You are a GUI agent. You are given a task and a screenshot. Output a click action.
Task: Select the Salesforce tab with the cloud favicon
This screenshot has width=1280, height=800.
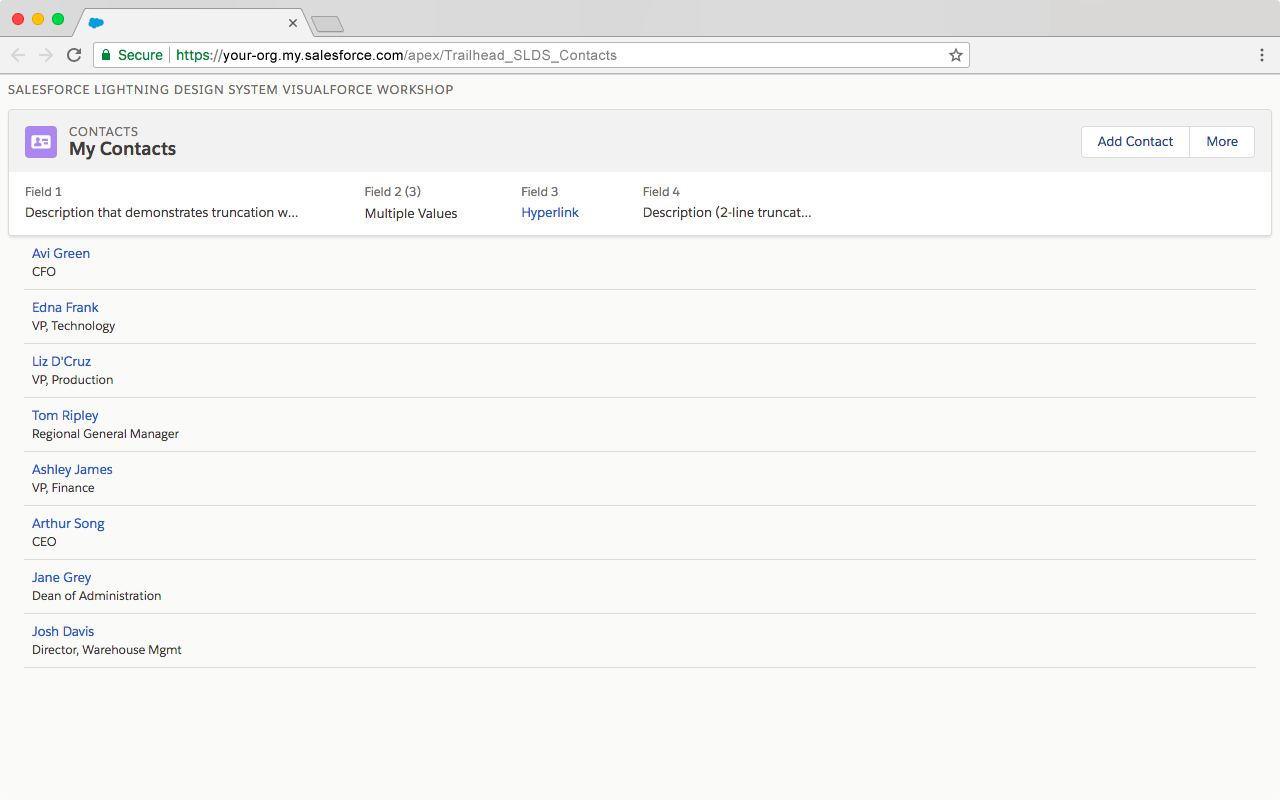click(190, 22)
